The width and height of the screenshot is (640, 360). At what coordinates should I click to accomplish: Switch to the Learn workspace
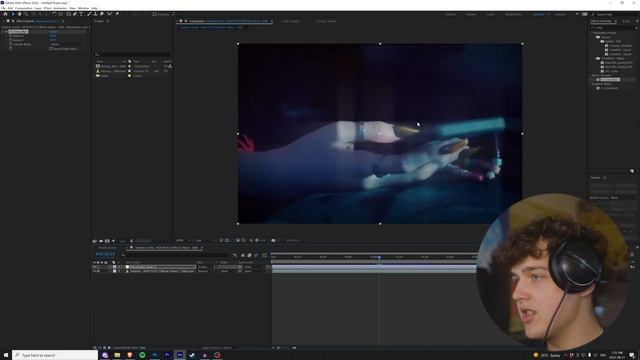click(490, 14)
